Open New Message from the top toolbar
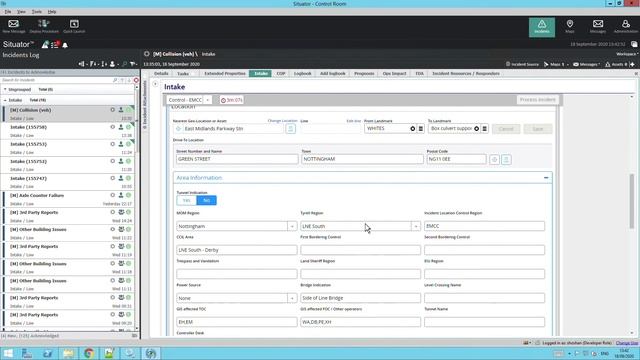This screenshot has width=640, height=360. point(13,26)
